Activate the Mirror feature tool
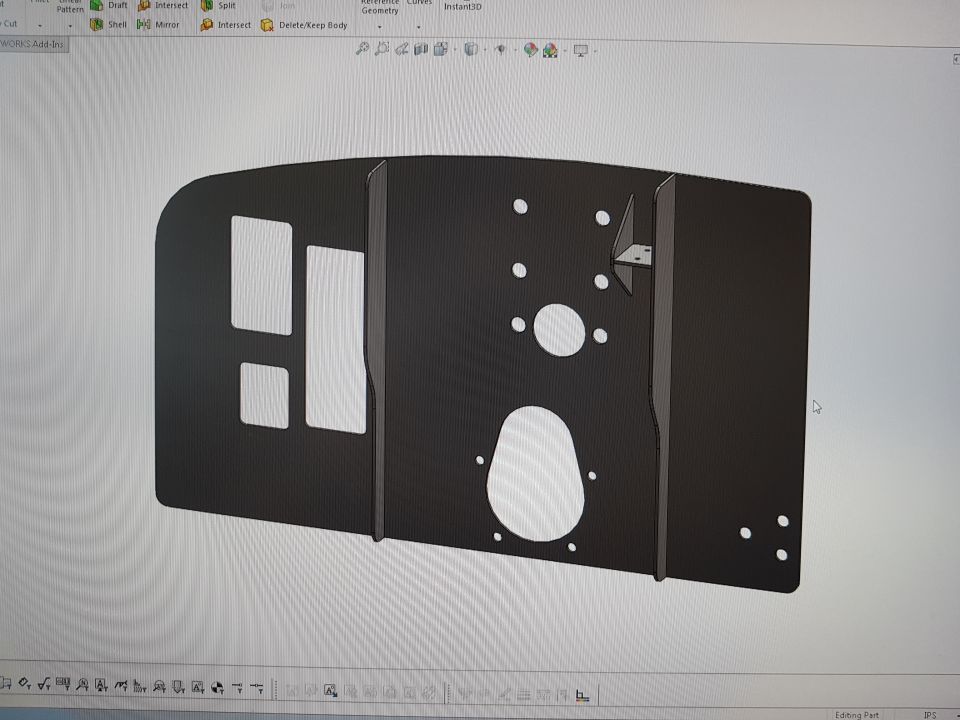The width and height of the screenshot is (960, 720). coord(158,24)
